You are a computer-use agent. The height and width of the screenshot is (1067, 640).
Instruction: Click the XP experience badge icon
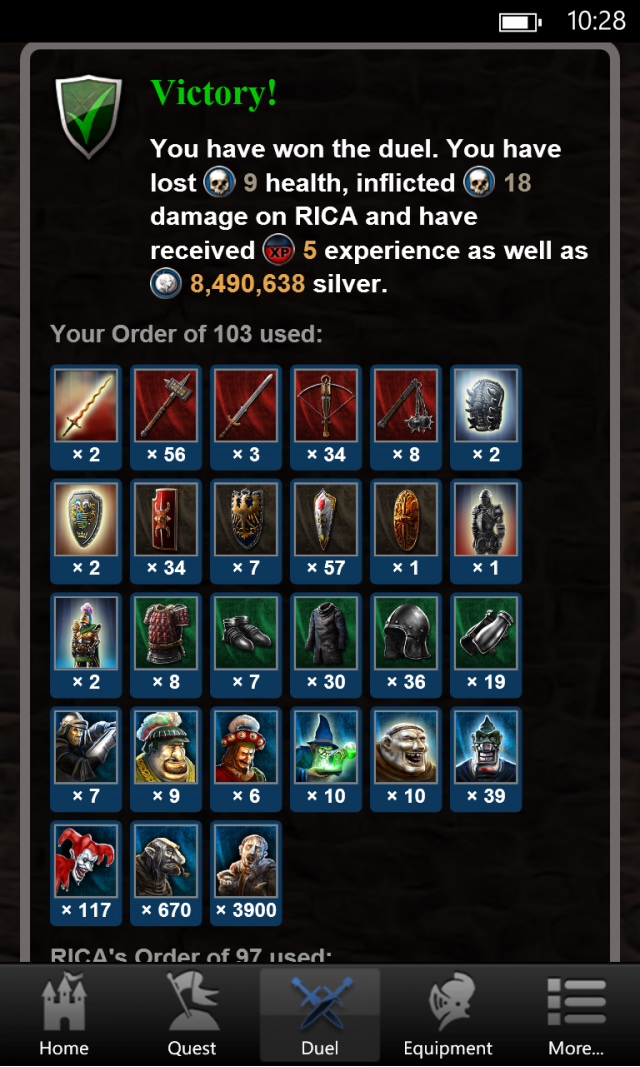279,250
